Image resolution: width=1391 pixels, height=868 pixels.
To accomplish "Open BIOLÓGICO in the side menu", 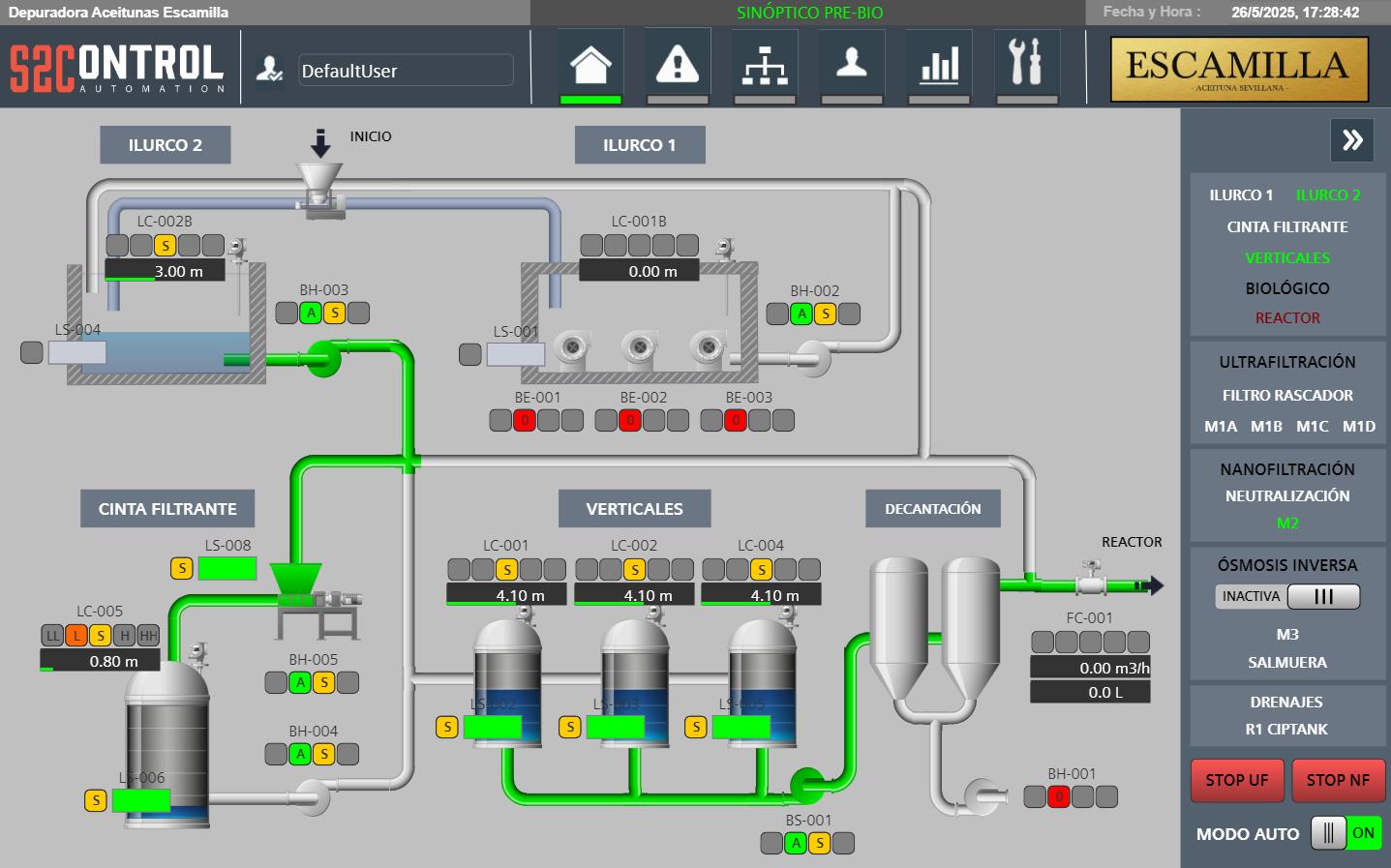I will pyautogui.click(x=1286, y=288).
